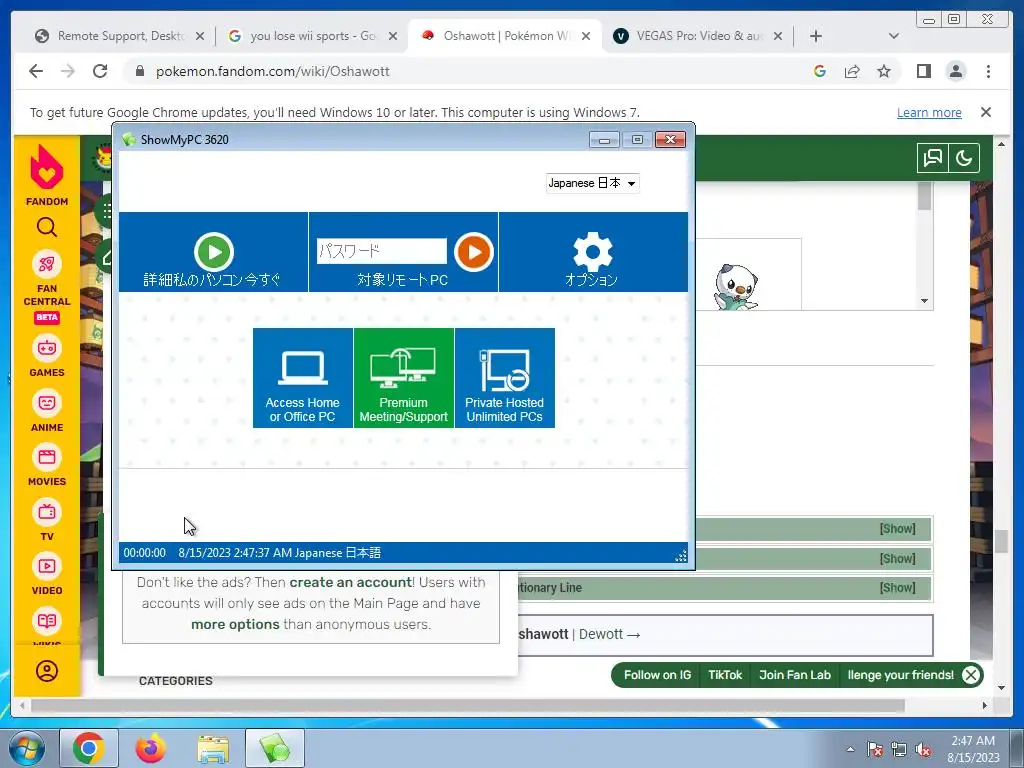Click the Oshawott image thumbnail
Image resolution: width=1024 pixels, height=768 pixels.
[736, 287]
